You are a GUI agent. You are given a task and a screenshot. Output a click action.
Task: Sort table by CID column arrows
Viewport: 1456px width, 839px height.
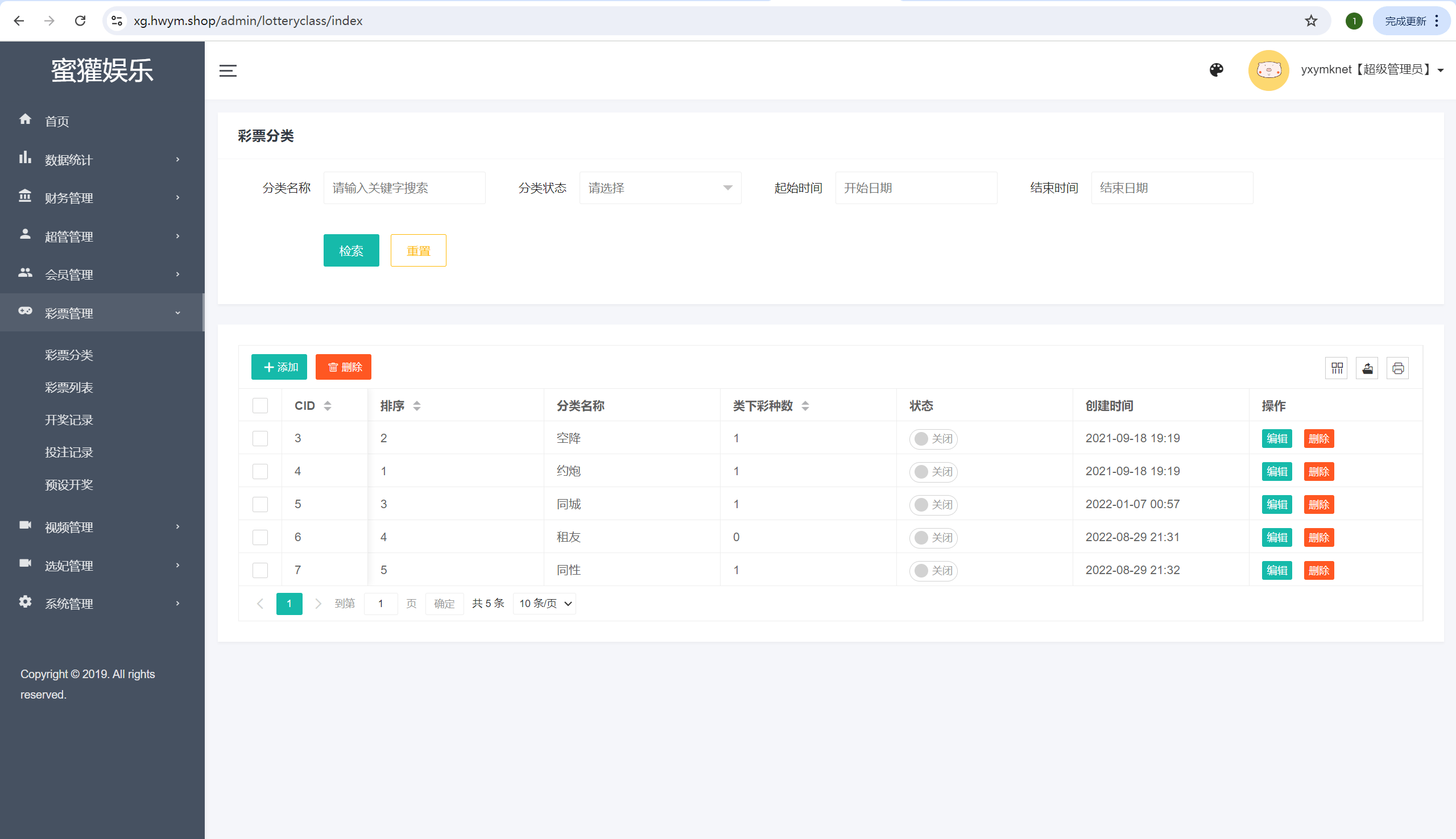(328, 406)
